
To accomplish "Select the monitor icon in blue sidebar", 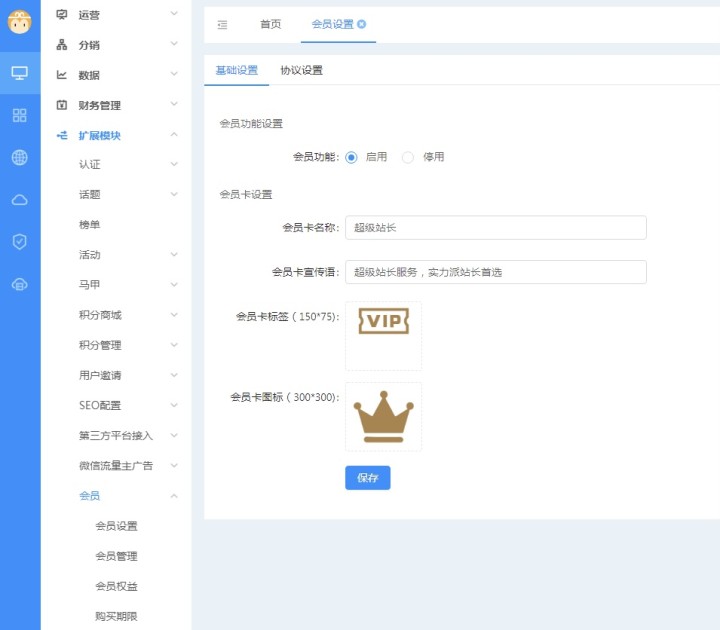I will tap(19, 73).
